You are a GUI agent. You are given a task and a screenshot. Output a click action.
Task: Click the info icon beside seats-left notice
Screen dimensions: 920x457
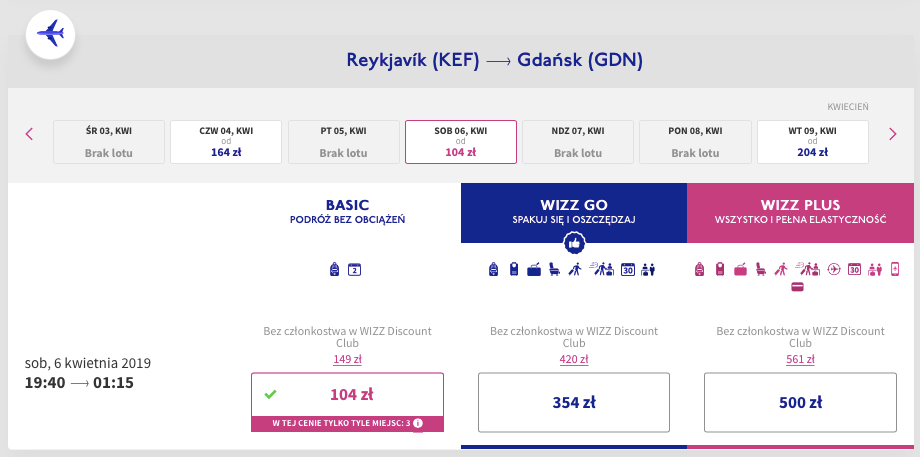(417, 423)
